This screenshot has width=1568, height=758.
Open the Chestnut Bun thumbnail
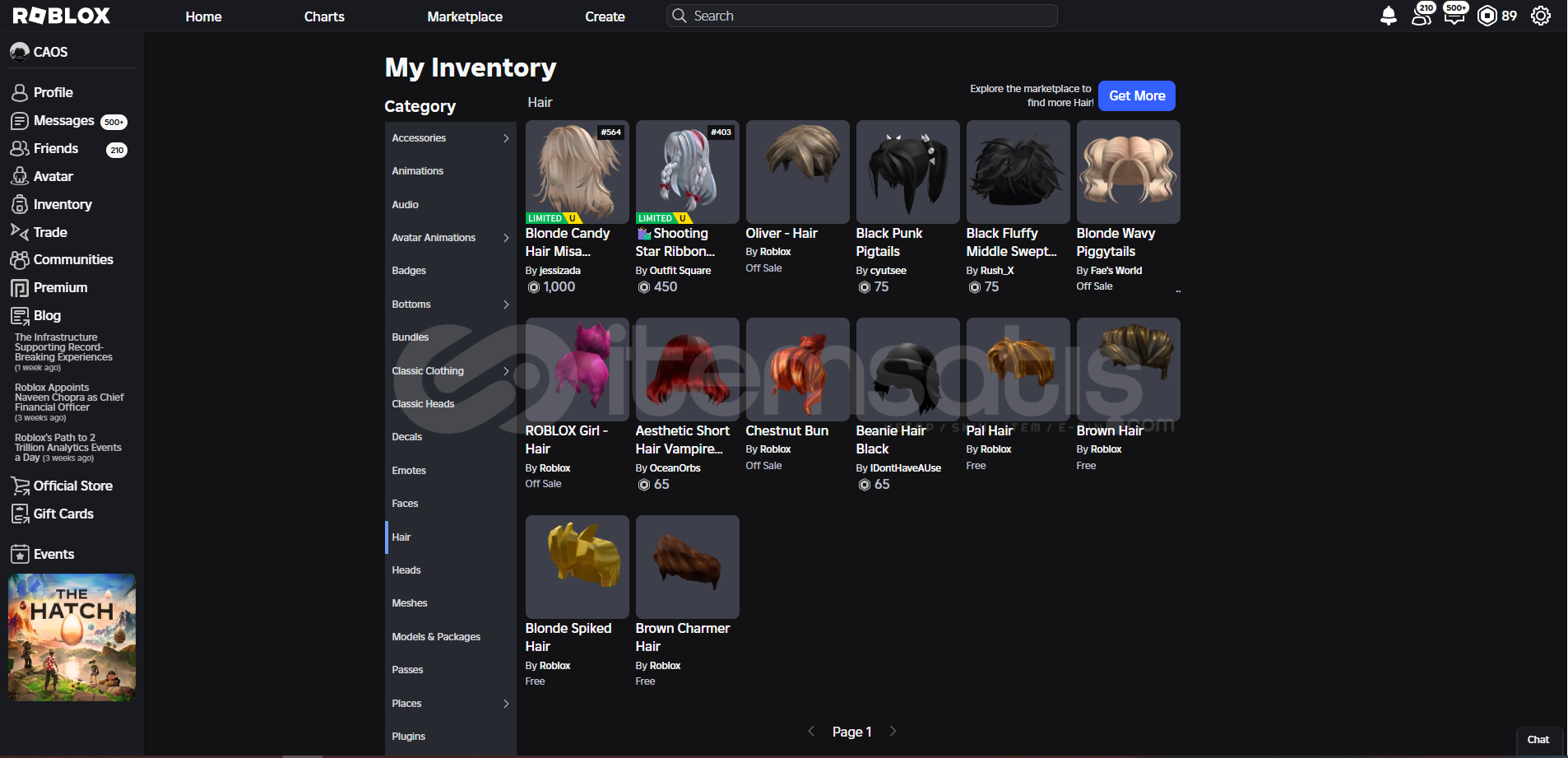[x=797, y=370]
